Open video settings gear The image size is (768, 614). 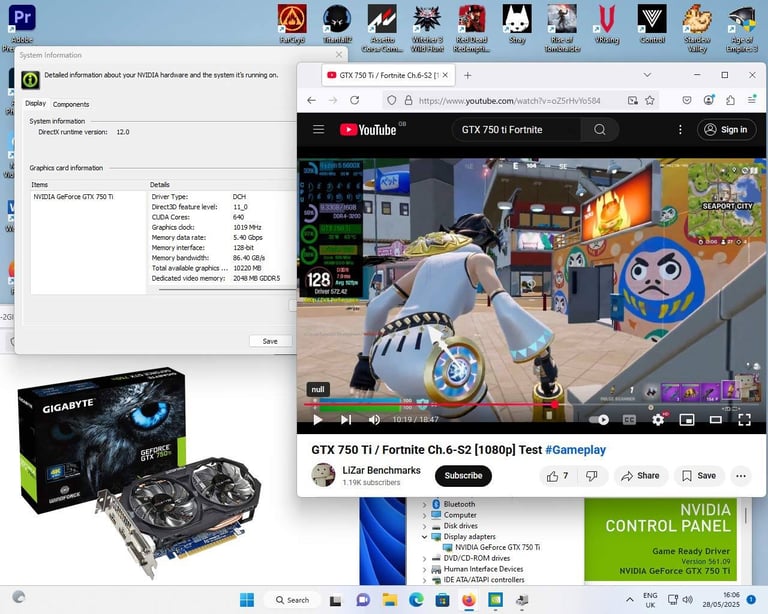point(658,420)
